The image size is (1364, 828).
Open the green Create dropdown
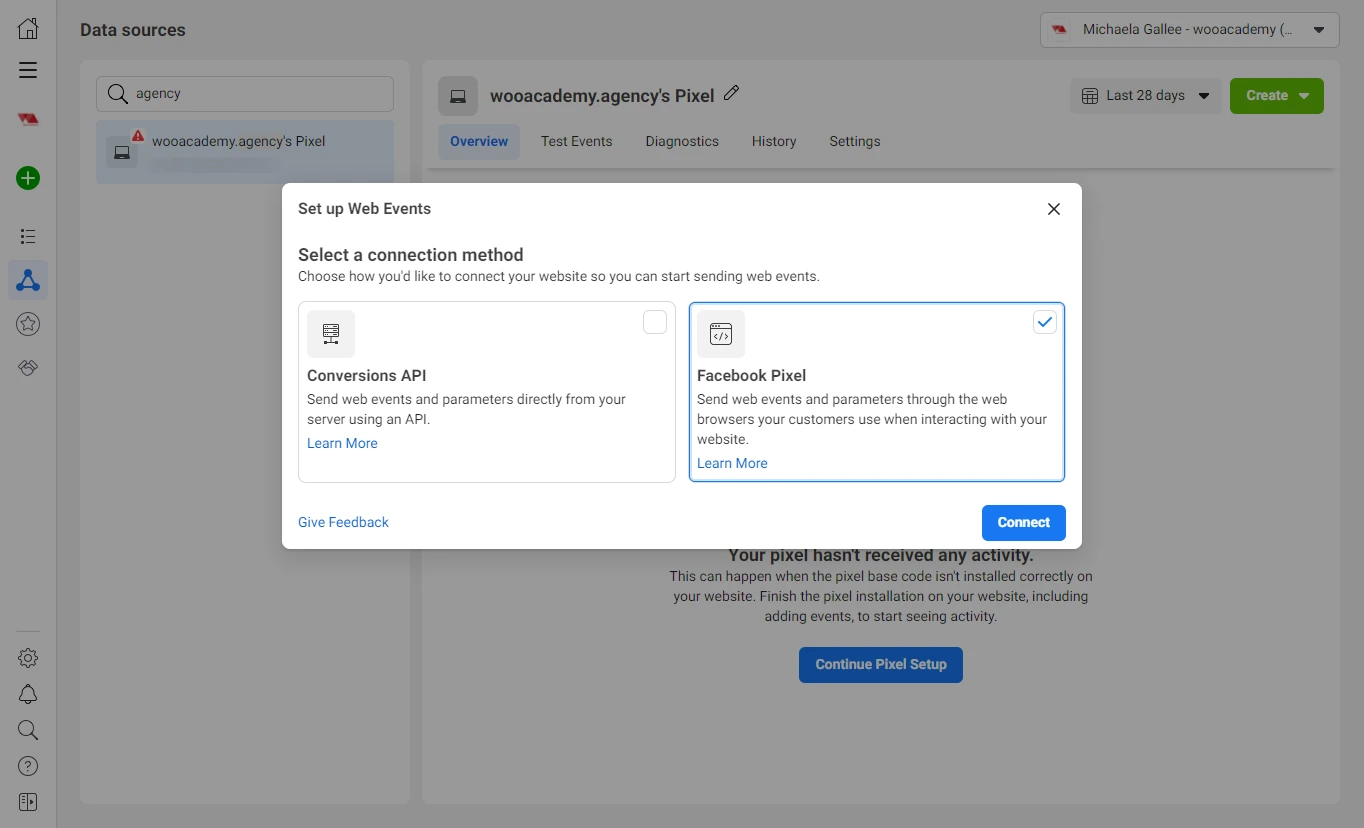[x=1276, y=96]
